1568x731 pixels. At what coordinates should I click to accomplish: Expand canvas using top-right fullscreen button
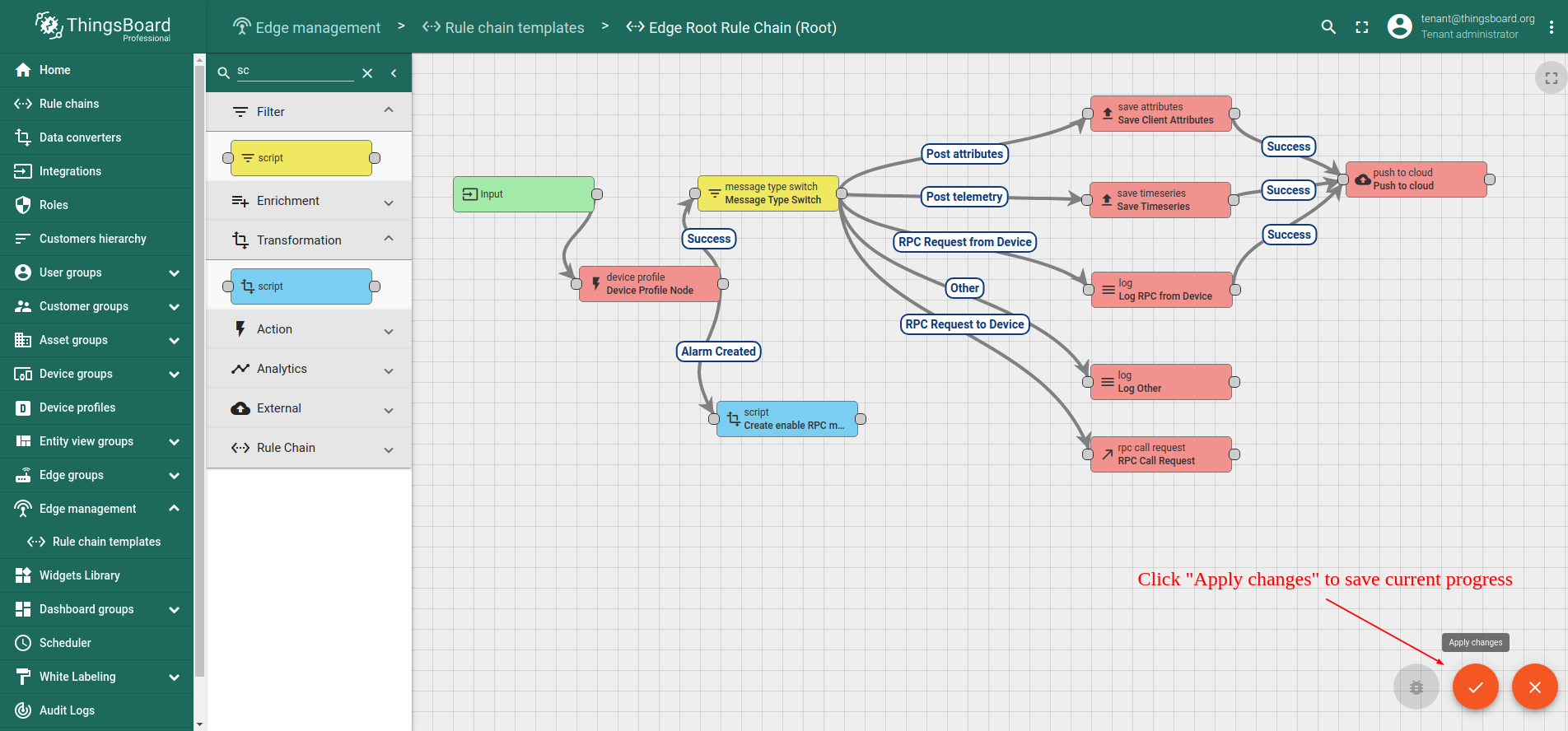[1551, 78]
